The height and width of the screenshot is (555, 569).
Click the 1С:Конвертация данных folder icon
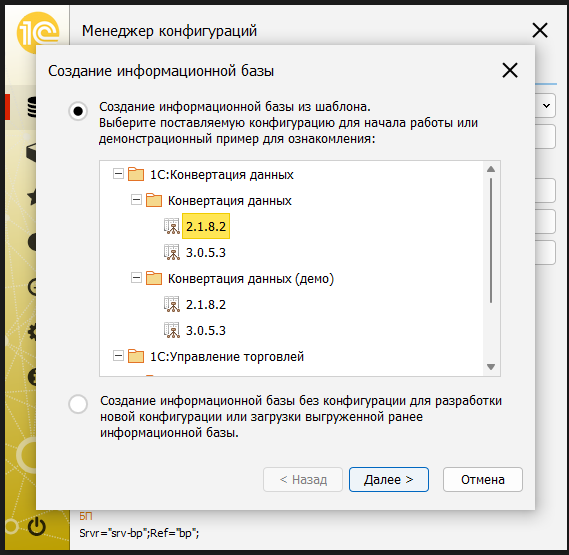(x=136, y=174)
